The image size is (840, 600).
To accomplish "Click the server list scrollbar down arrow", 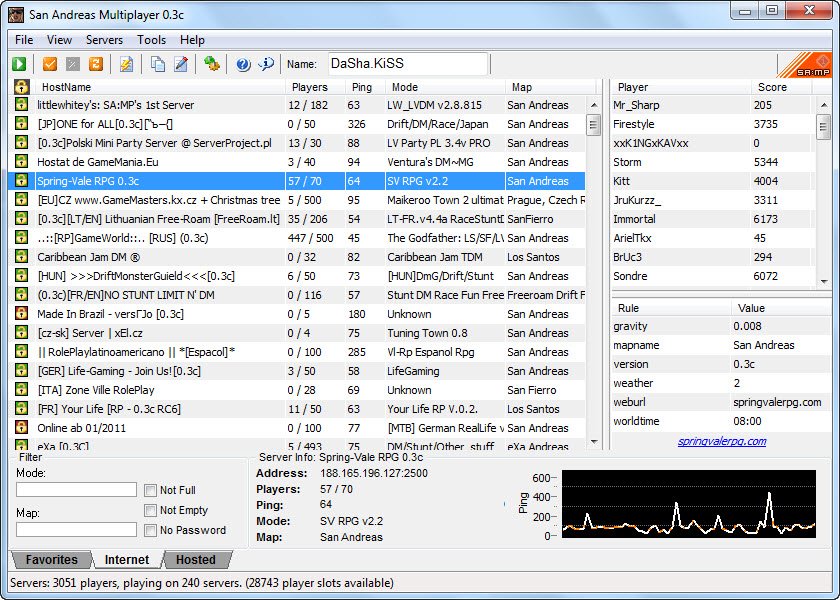I will click(594, 442).
